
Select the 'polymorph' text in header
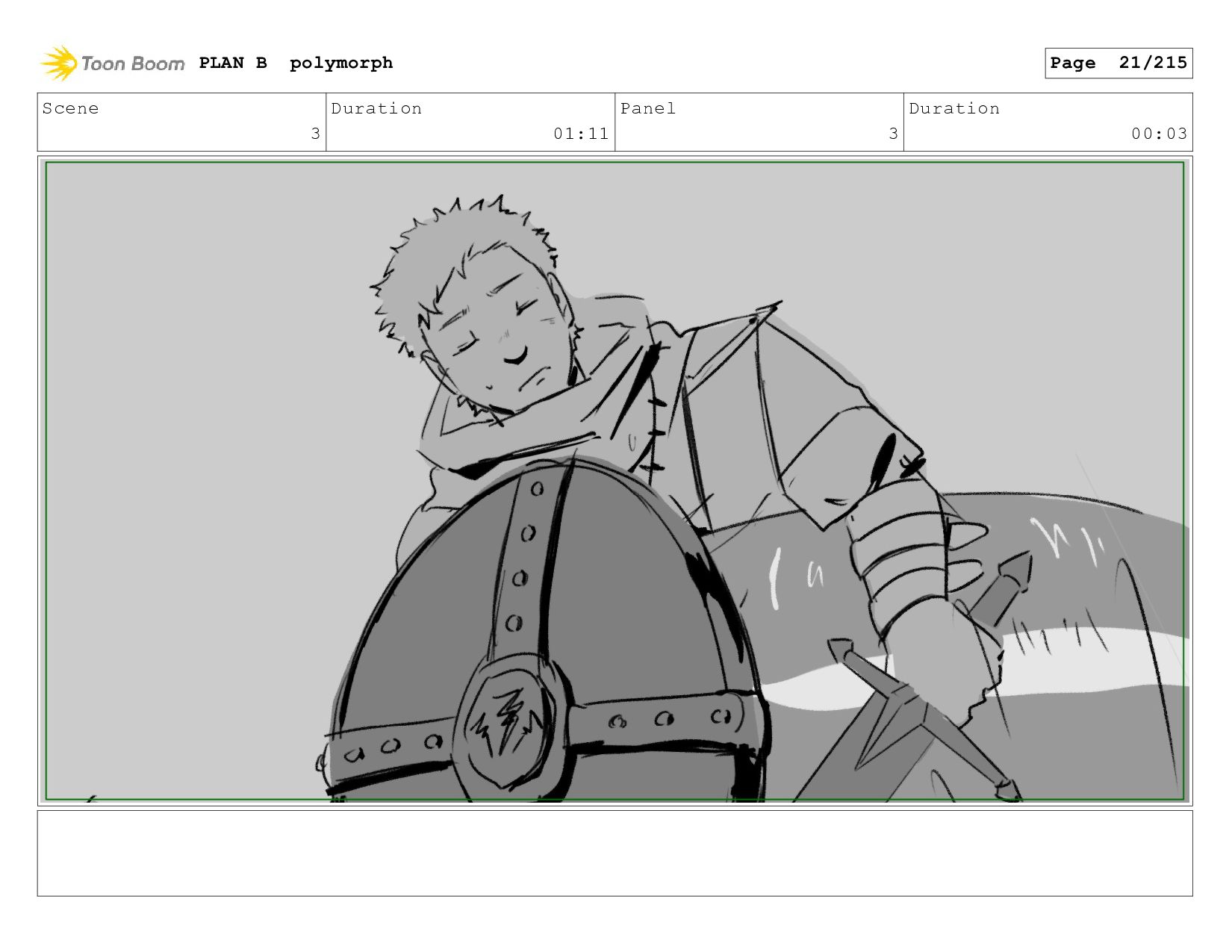(341, 63)
